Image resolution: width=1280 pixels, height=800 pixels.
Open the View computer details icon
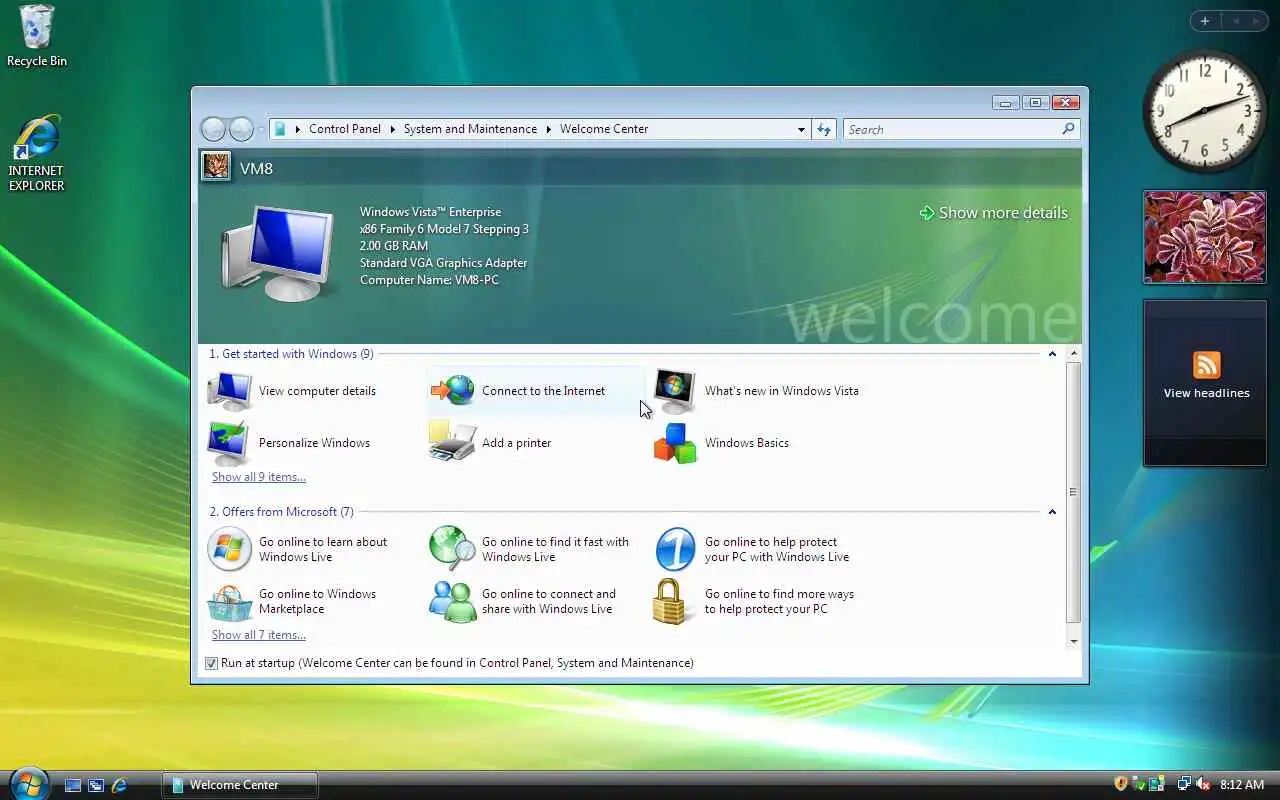click(230, 391)
